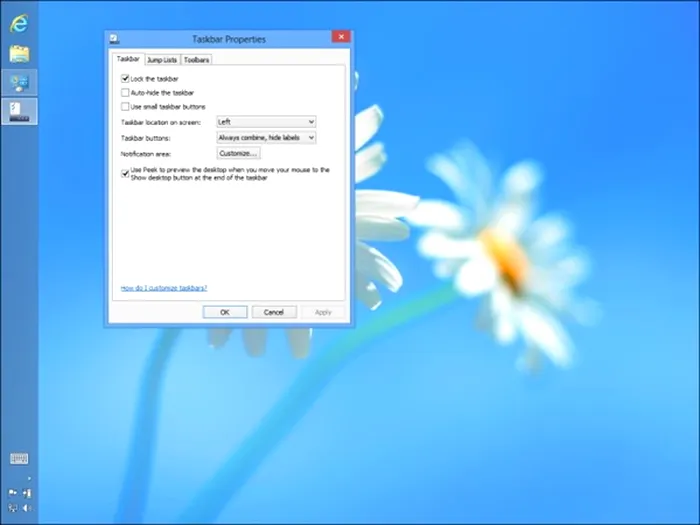Image resolution: width=700 pixels, height=525 pixels.
Task: Click the Taskbar Properties title bar icon
Action: point(114,39)
